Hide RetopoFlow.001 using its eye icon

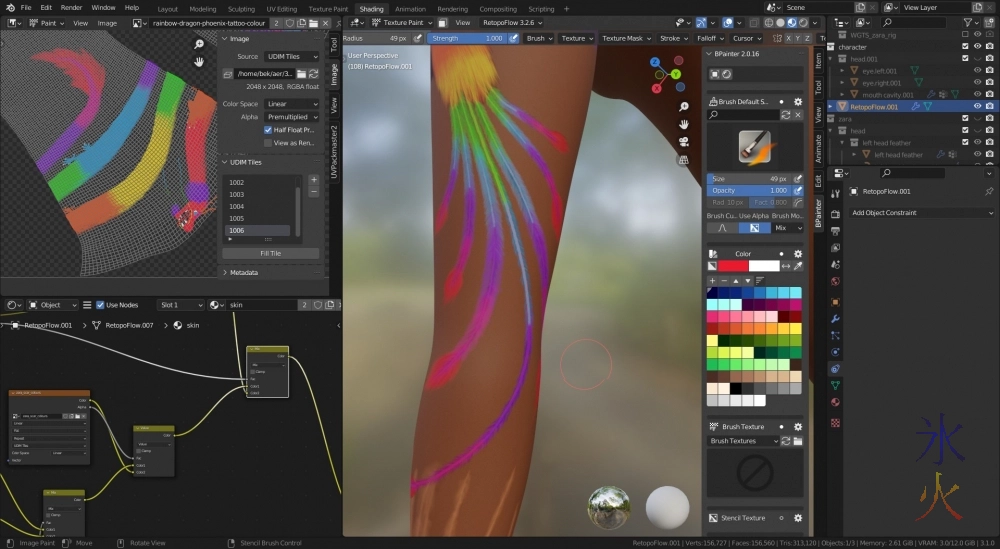pos(976,107)
